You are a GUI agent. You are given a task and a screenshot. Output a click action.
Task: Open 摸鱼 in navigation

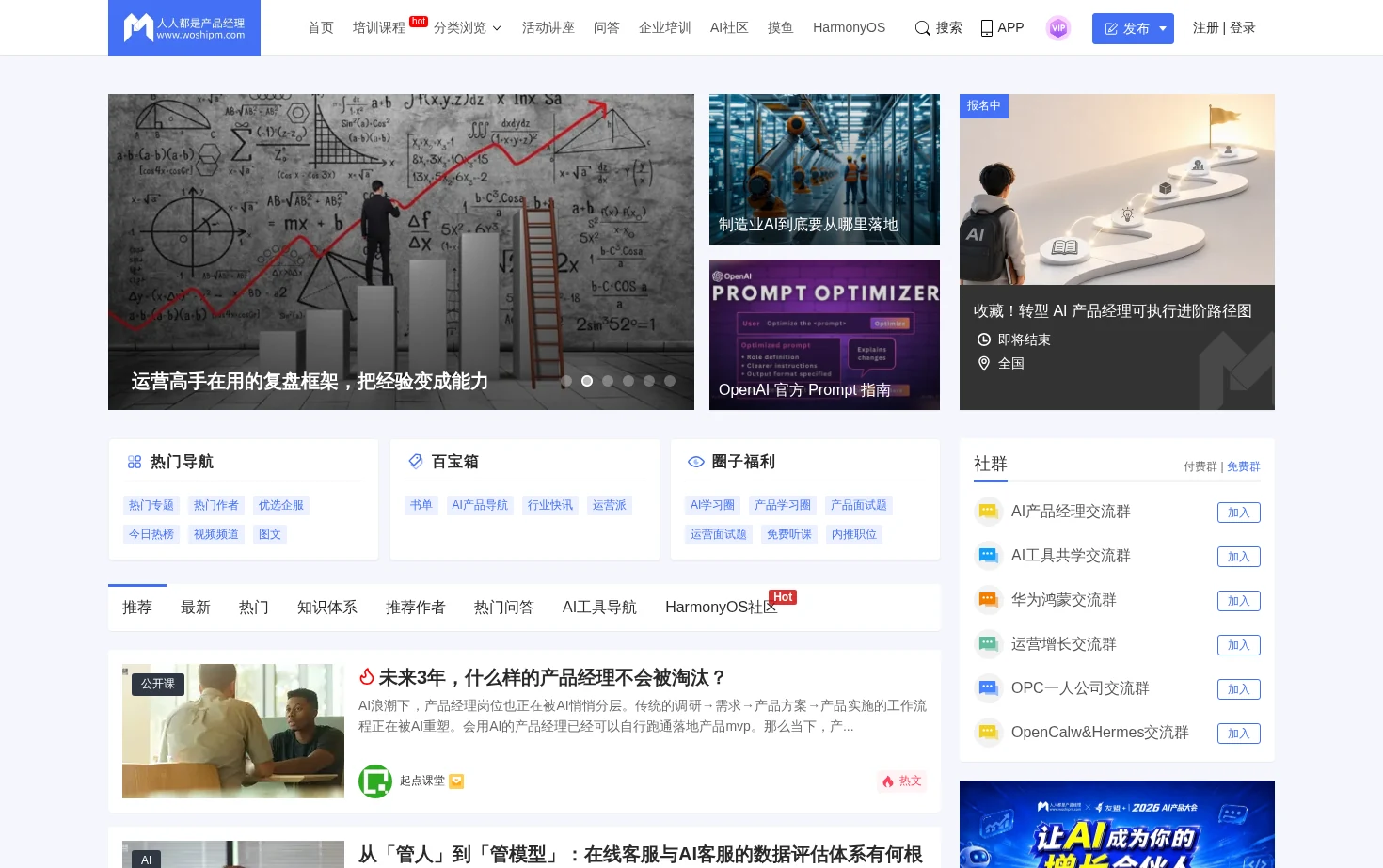click(781, 28)
